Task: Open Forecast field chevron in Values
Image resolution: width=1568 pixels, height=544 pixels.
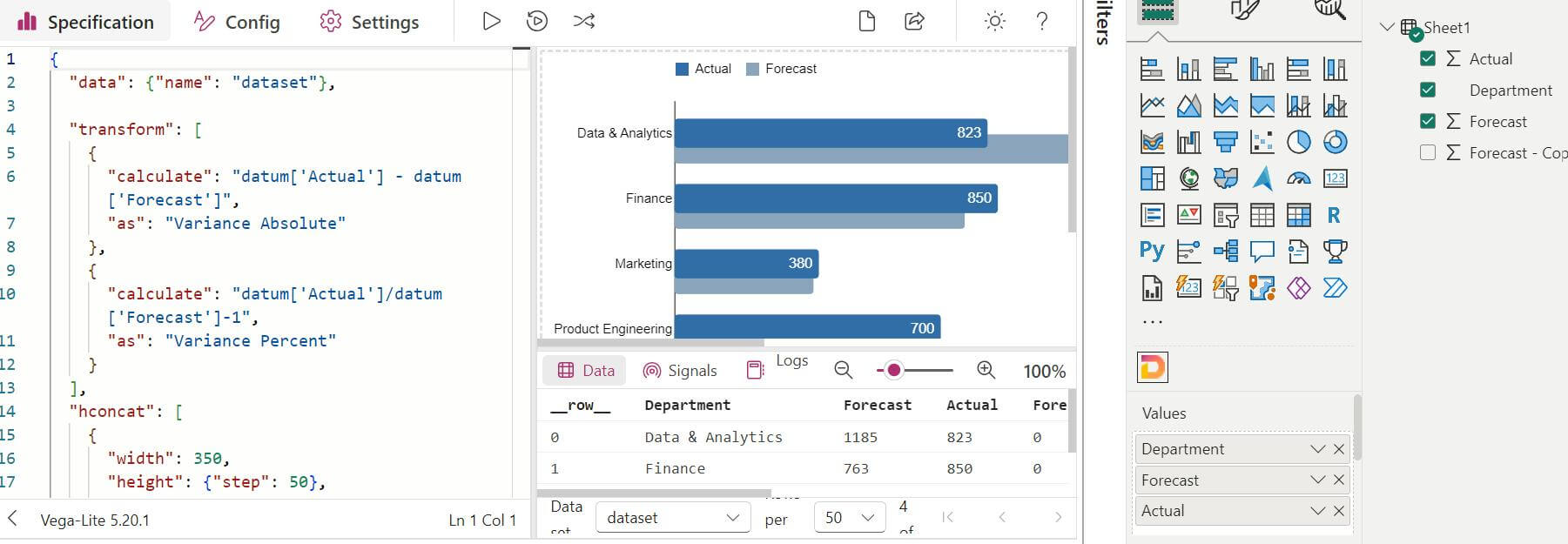Action: click(x=1318, y=480)
